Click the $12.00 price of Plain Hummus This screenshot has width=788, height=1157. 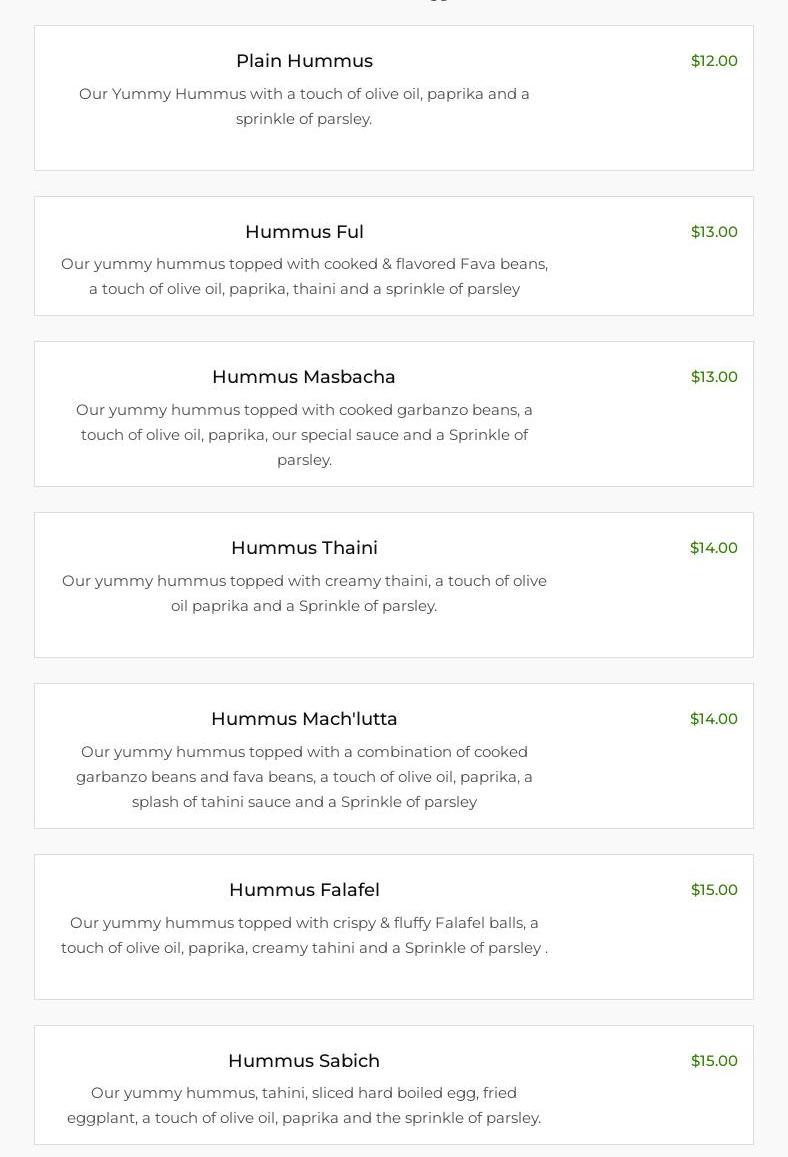click(714, 61)
